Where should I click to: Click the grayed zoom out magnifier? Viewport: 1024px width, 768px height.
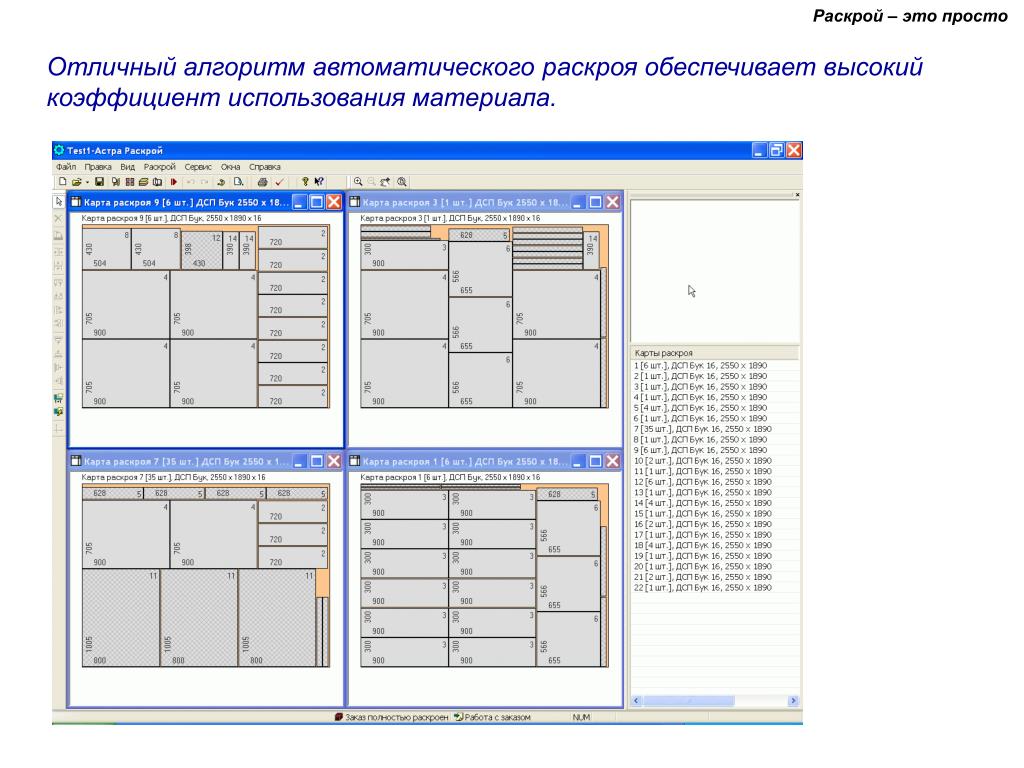click(x=371, y=182)
